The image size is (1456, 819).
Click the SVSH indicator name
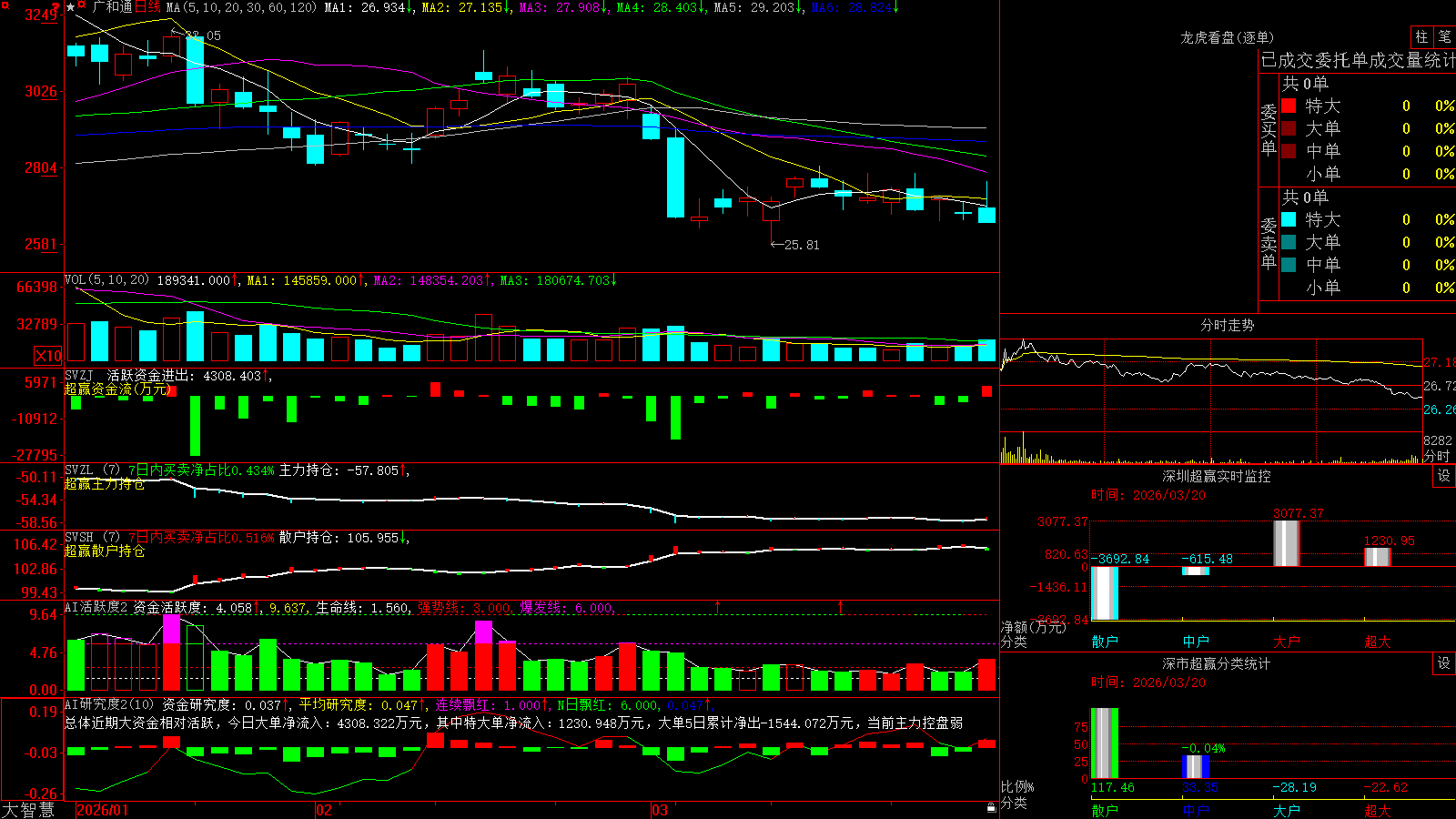pos(79,538)
